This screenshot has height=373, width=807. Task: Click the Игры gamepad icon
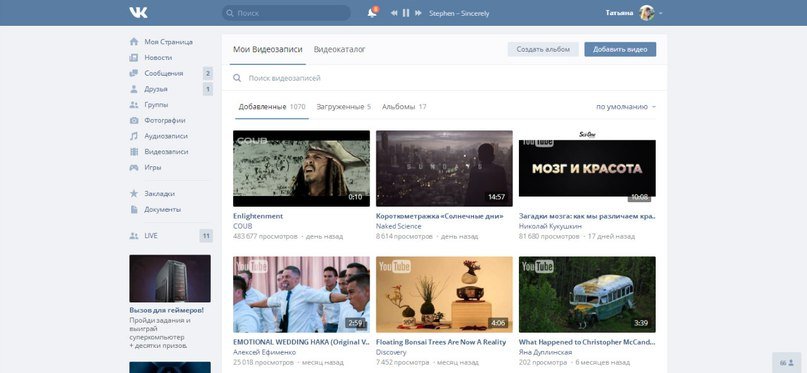coord(134,167)
